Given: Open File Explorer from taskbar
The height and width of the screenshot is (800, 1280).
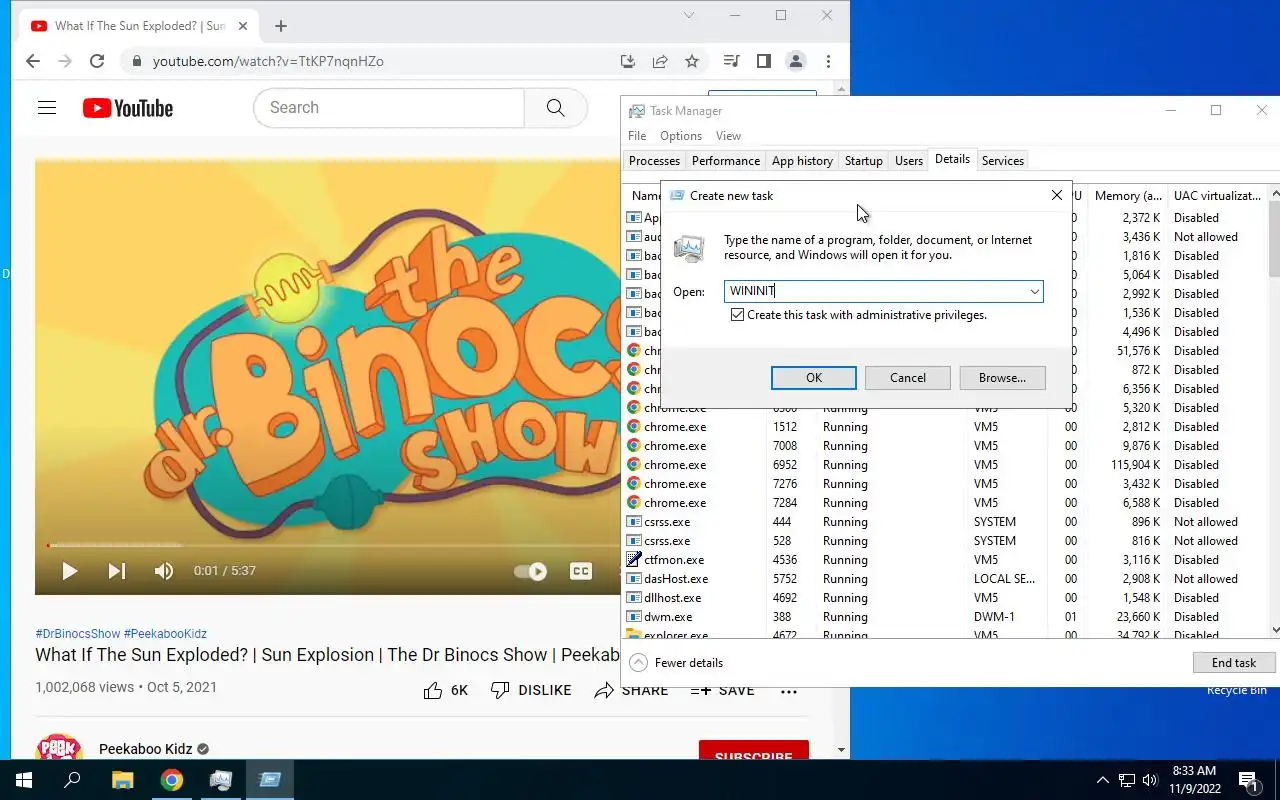Looking at the screenshot, I should click(x=122, y=780).
